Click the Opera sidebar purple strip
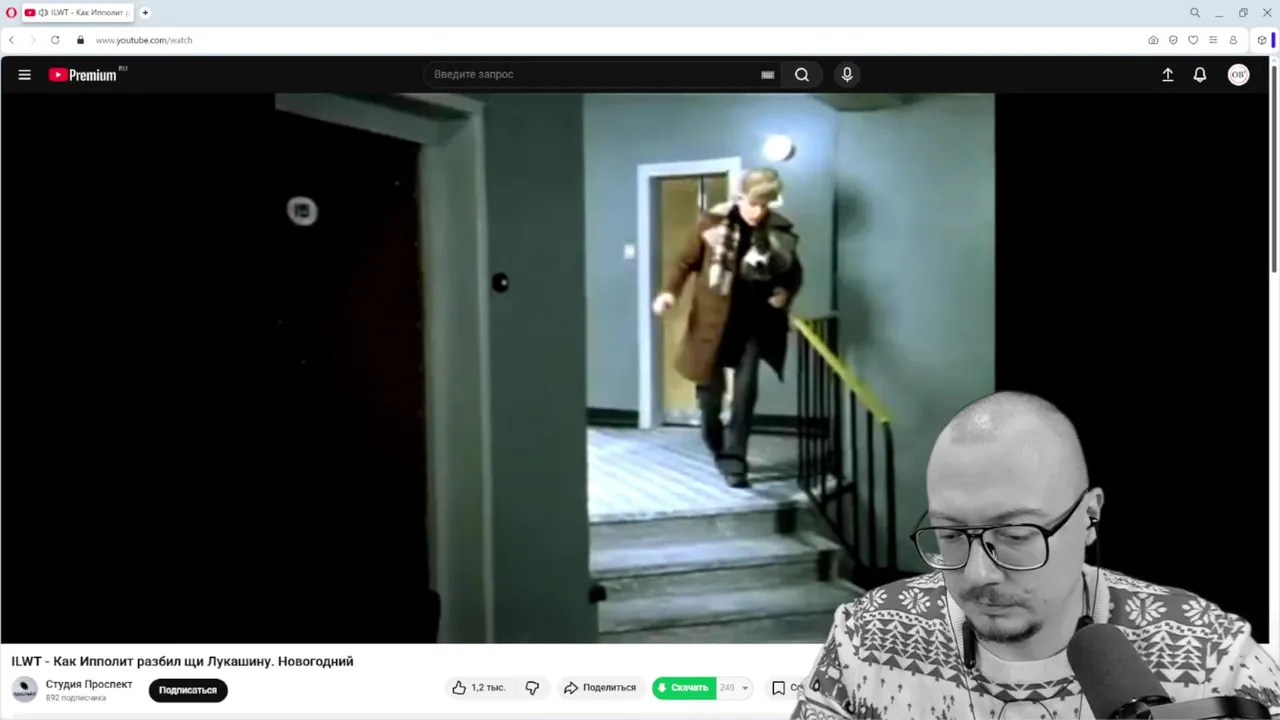Viewport: 1280px width, 720px height. point(1274,40)
